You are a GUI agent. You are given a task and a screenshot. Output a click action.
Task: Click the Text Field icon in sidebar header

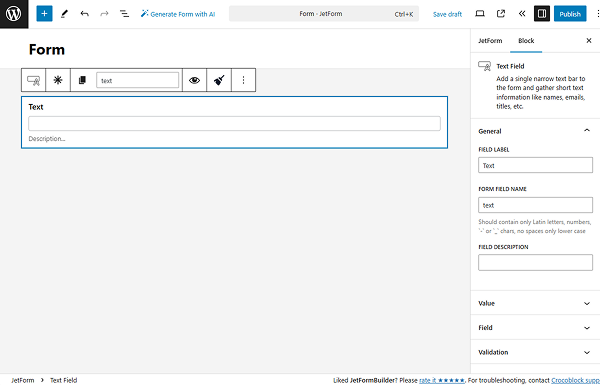[x=484, y=66]
